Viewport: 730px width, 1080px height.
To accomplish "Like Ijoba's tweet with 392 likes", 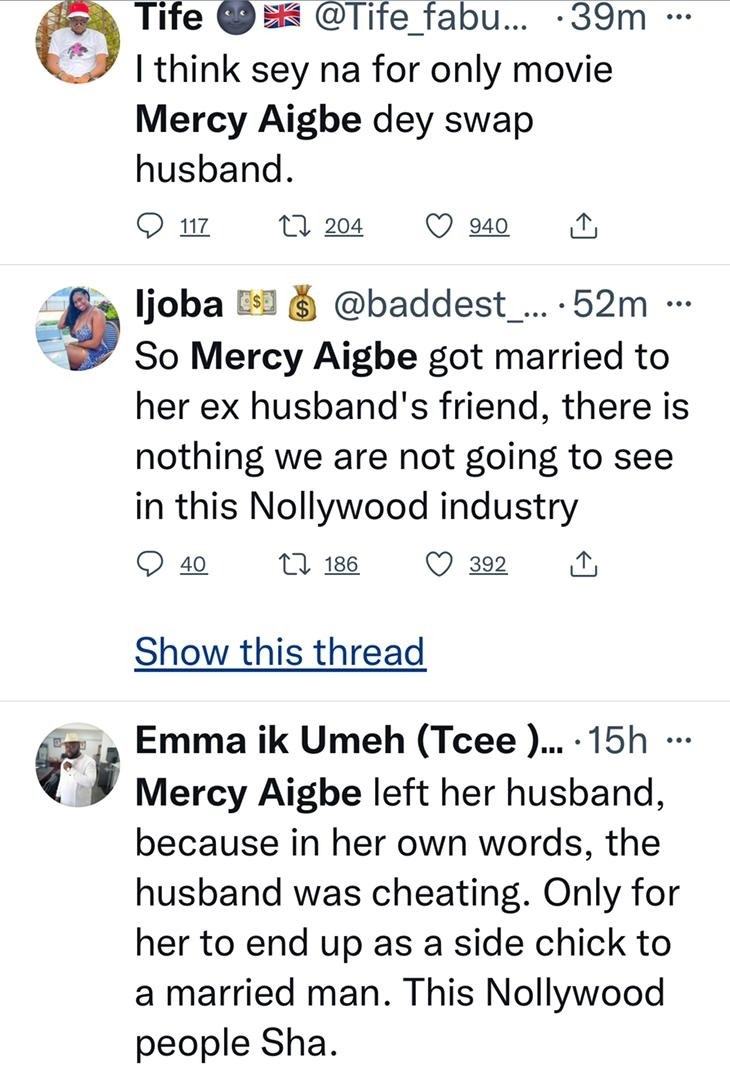I will (439, 566).
